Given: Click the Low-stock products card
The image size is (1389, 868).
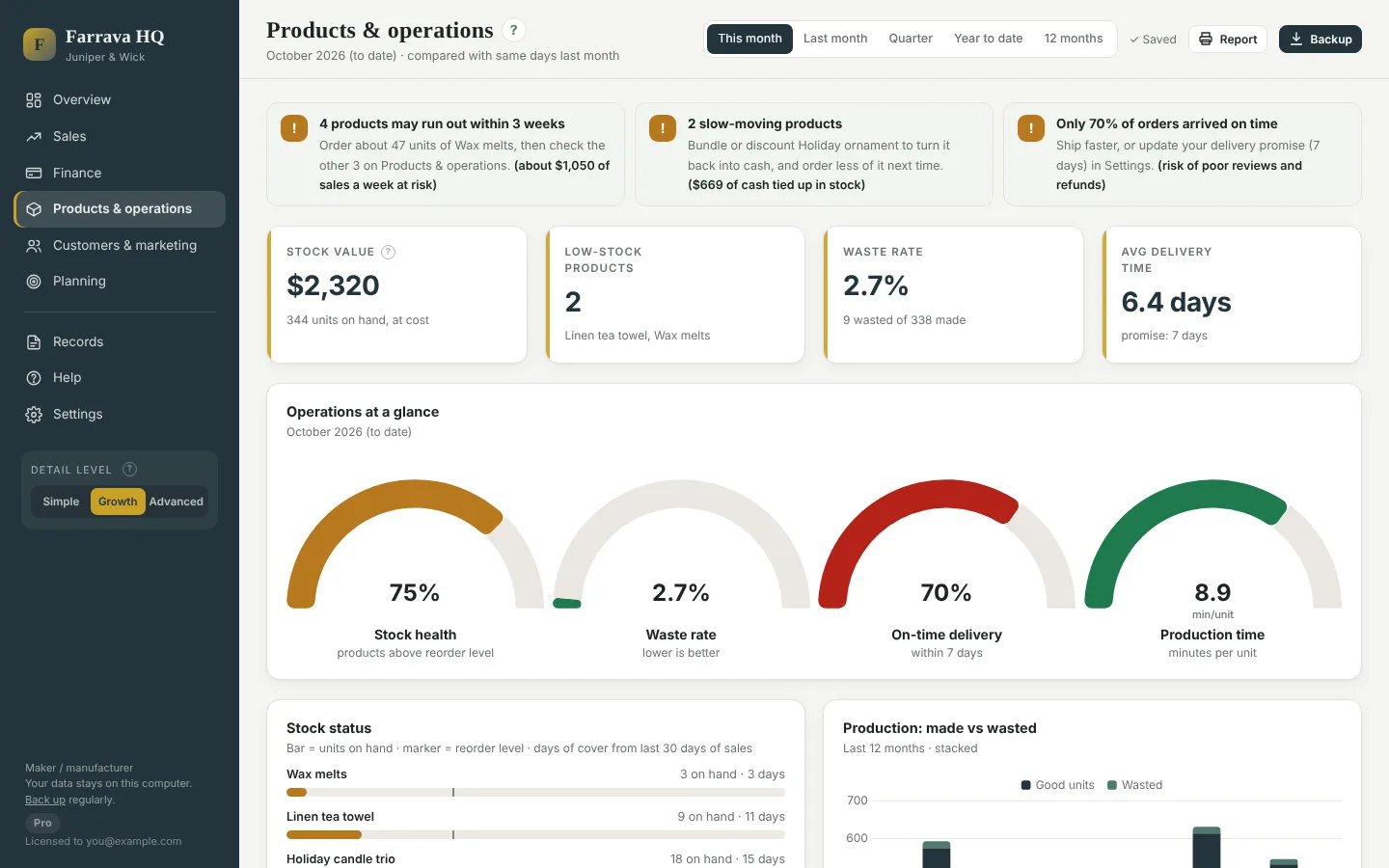Looking at the screenshot, I should [x=675, y=295].
